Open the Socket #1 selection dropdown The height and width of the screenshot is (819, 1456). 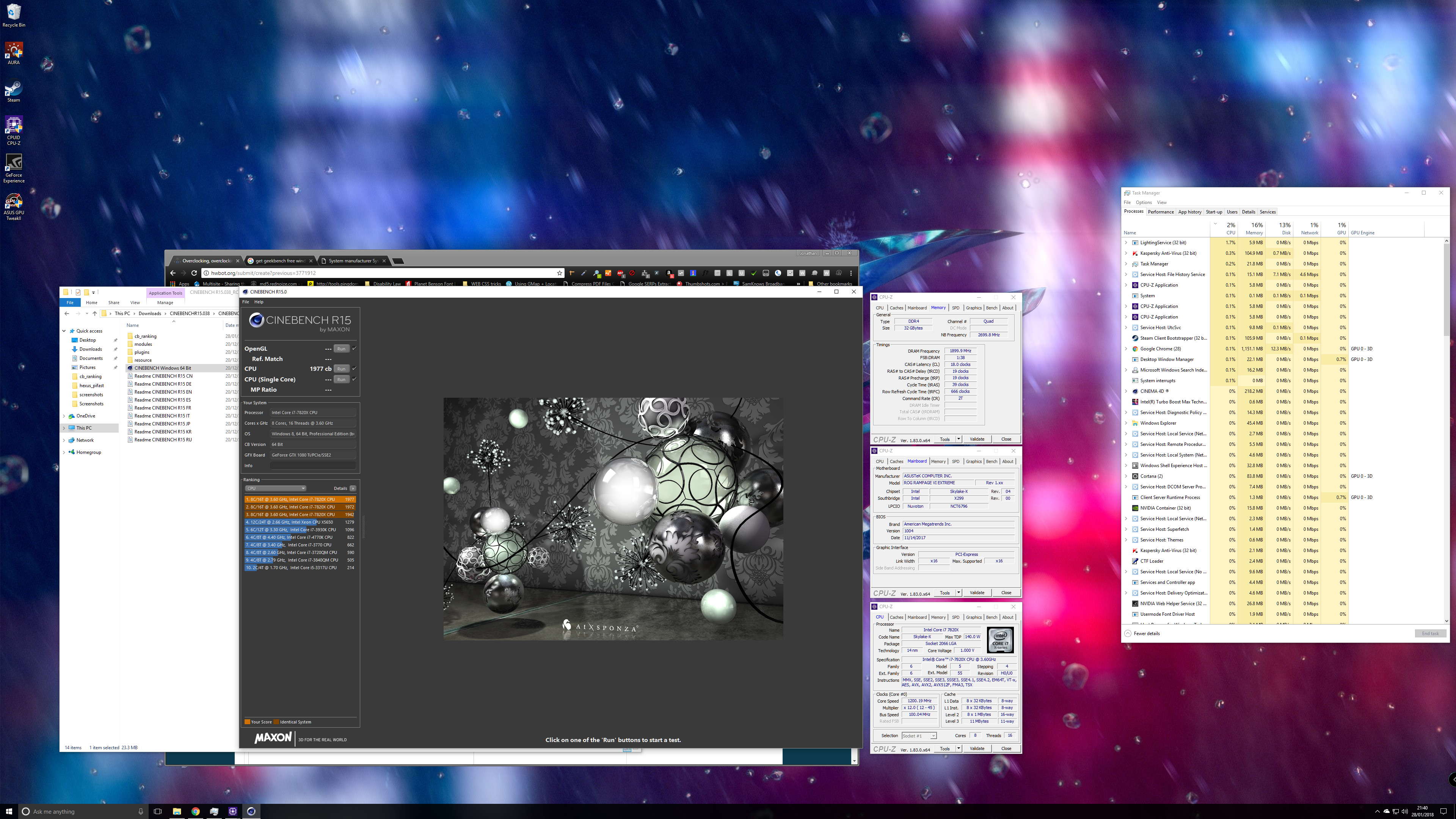coord(919,736)
